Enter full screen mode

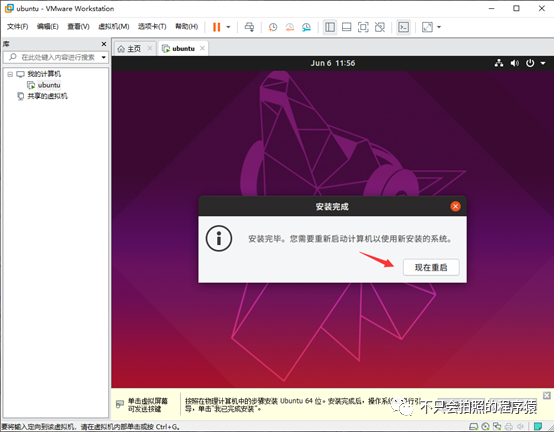click(363, 27)
